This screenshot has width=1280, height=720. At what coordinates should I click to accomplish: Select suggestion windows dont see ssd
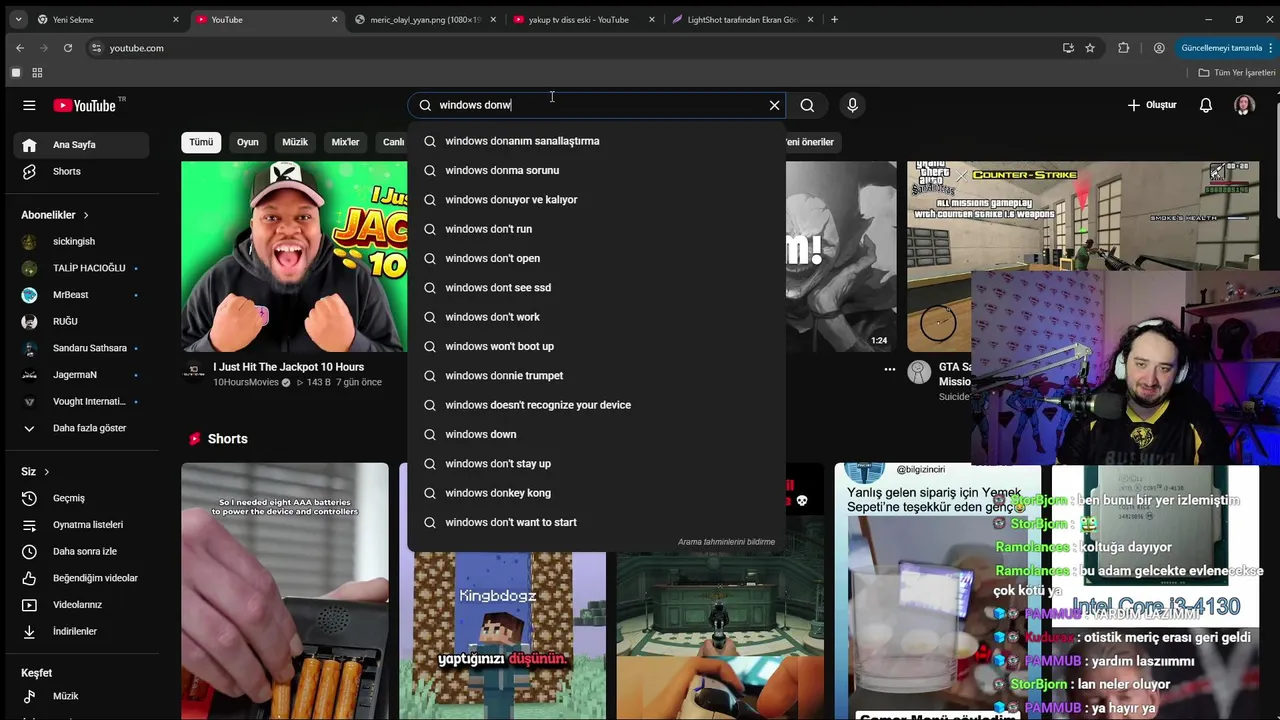pos(596,288)
